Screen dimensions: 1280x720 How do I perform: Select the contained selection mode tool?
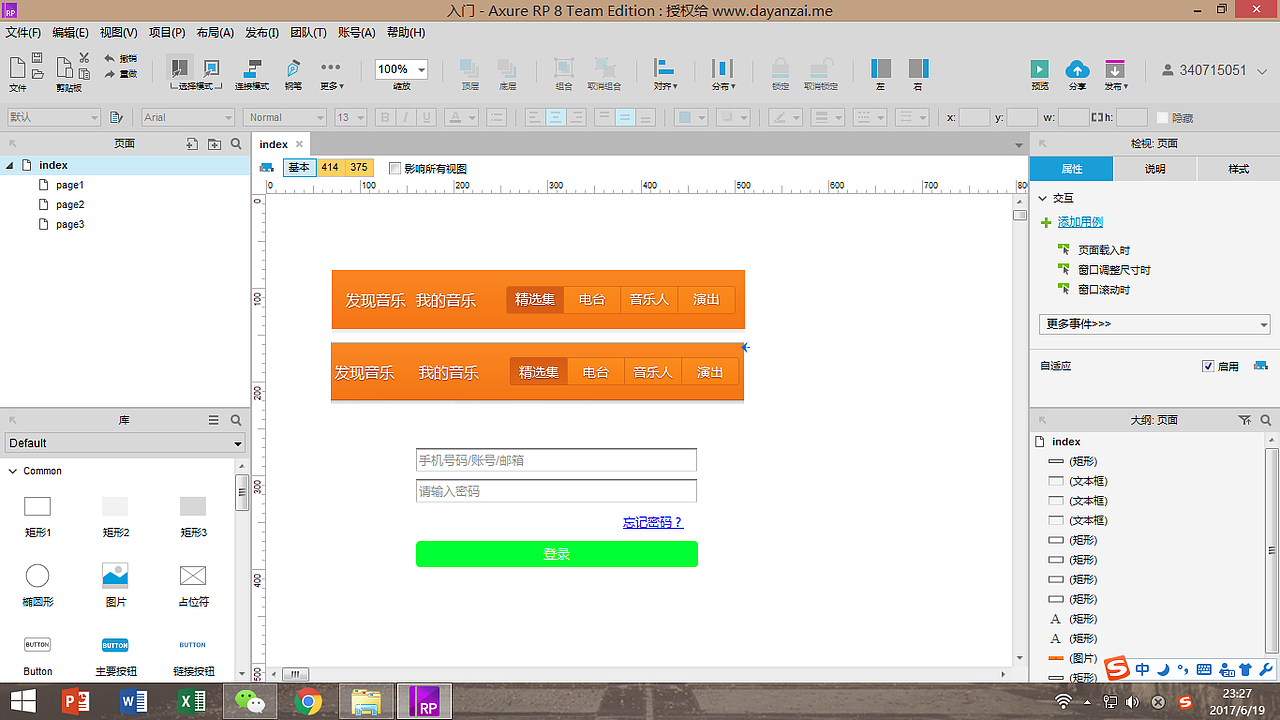point(211,68)
